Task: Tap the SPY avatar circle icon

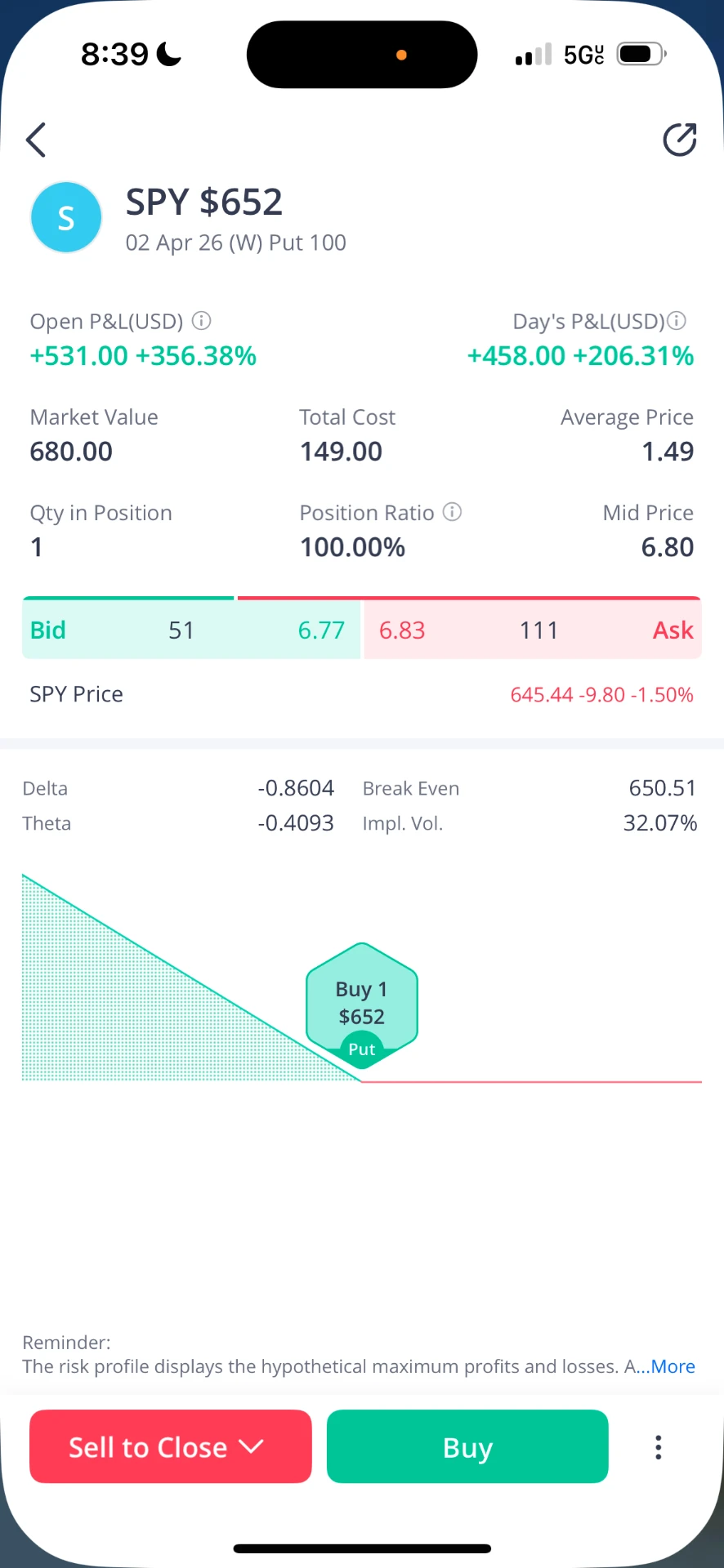Action: (66, 217)
